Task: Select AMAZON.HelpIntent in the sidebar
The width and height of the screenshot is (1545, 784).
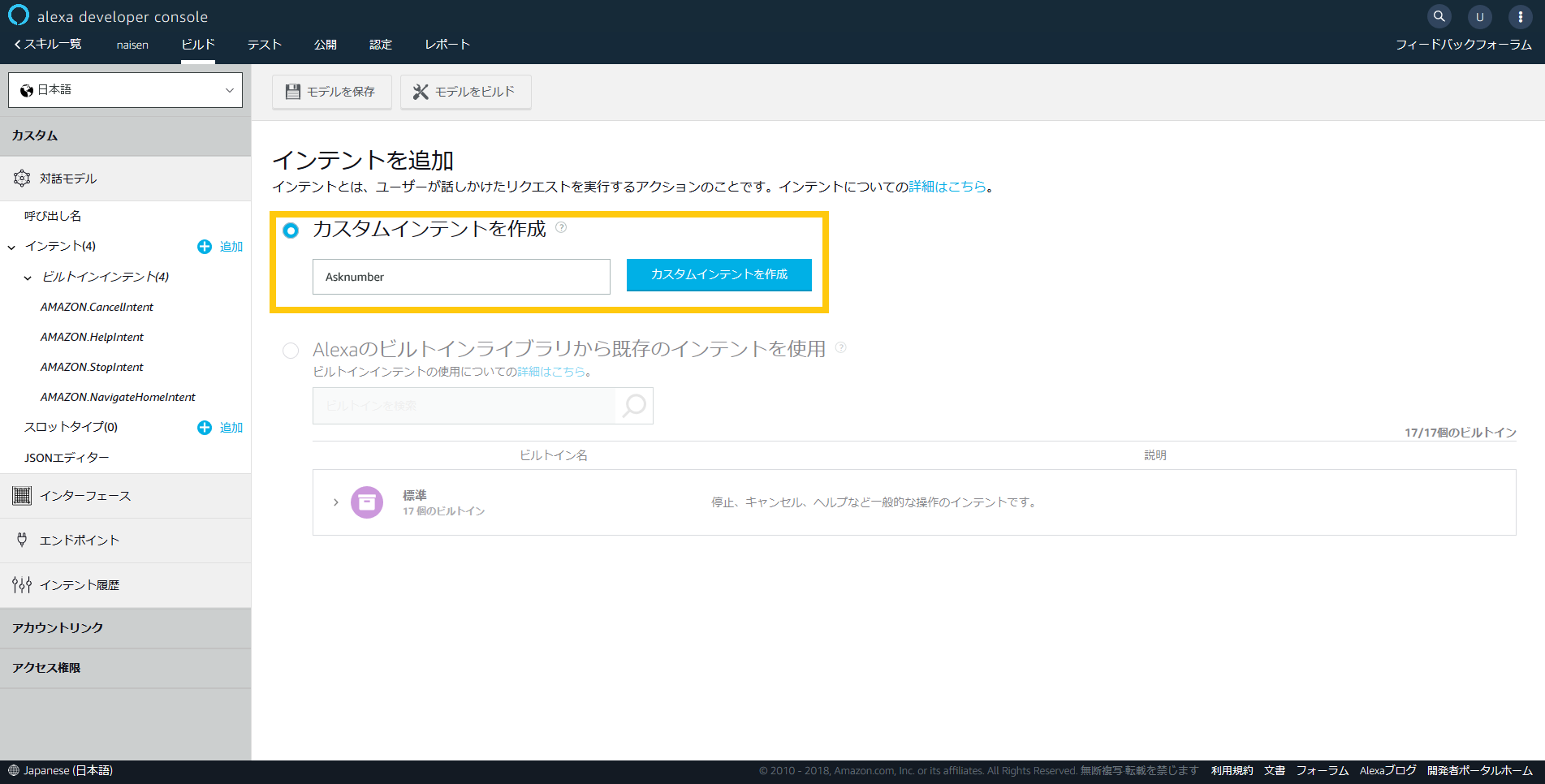Action: (x=92, y=337)
